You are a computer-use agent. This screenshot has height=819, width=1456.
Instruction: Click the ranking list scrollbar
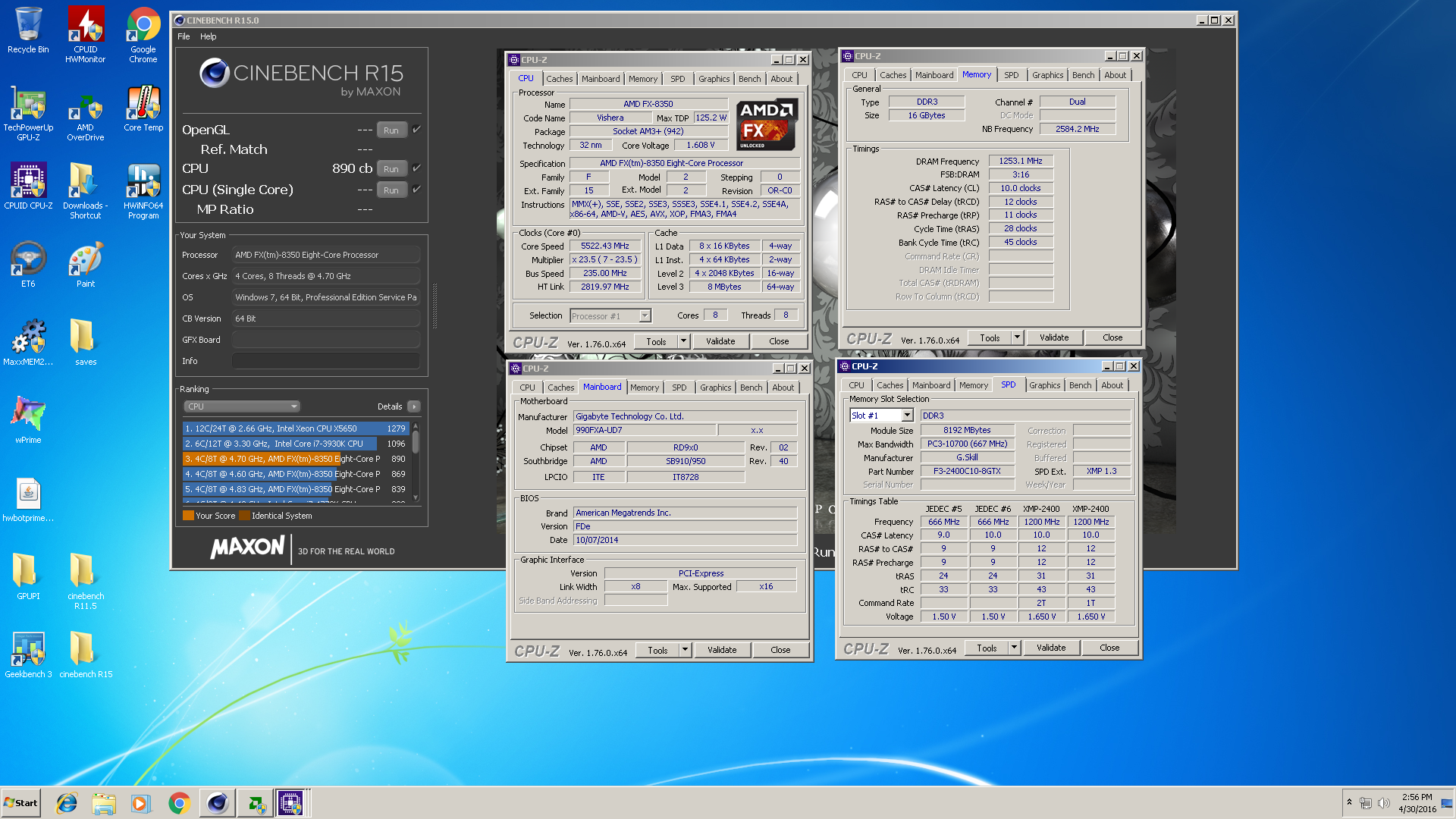[x=416, y=461]
